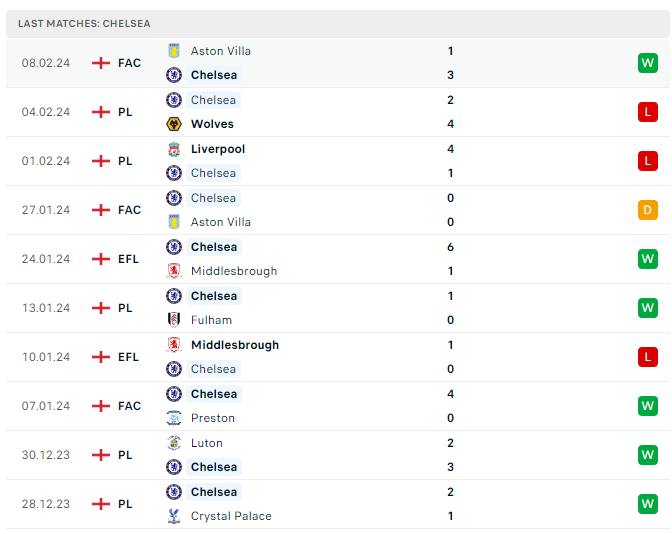Click the red L badge for 10.01.24
The image size is (672, 534).
tap(648, 357)
